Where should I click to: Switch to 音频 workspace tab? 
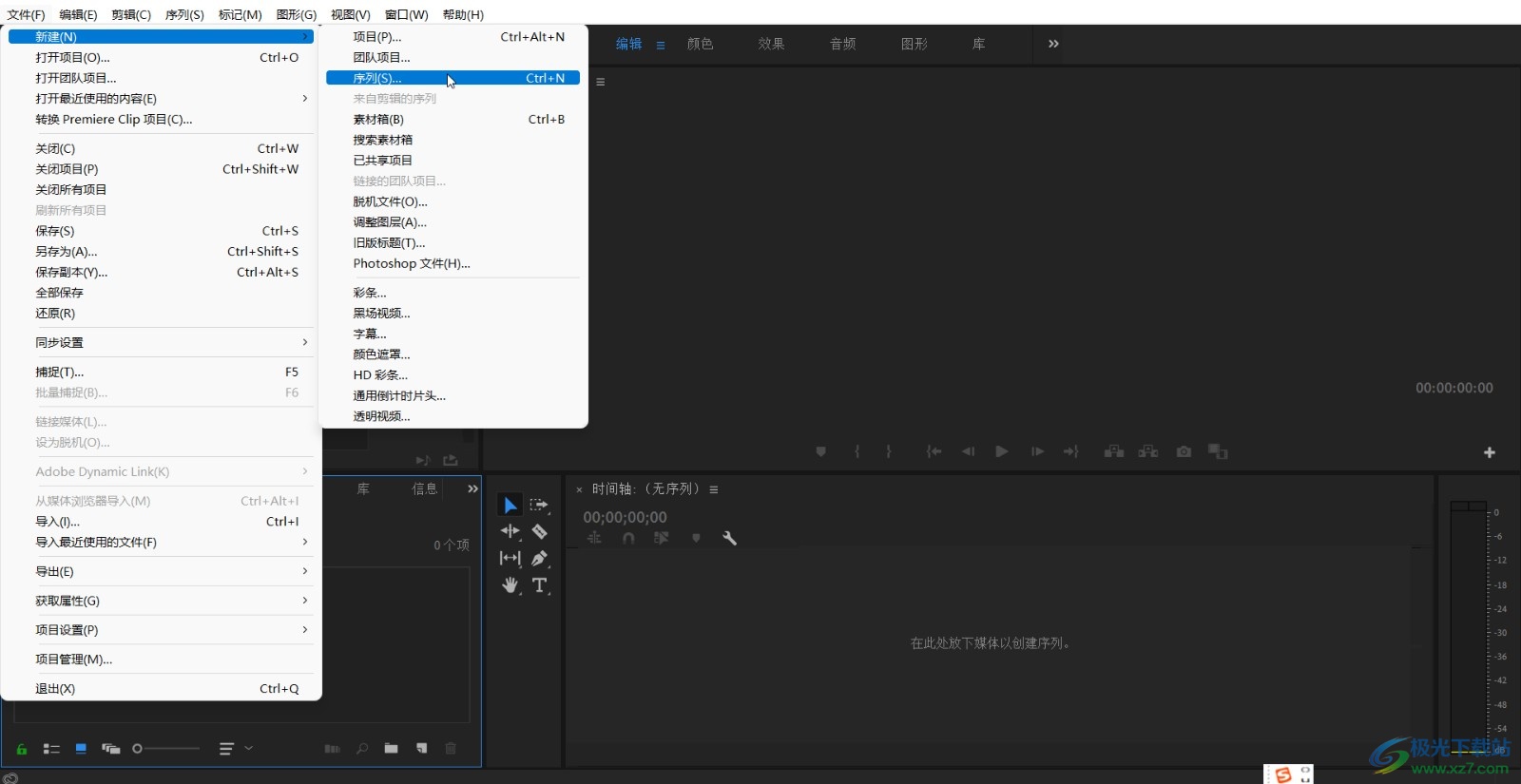842,44
